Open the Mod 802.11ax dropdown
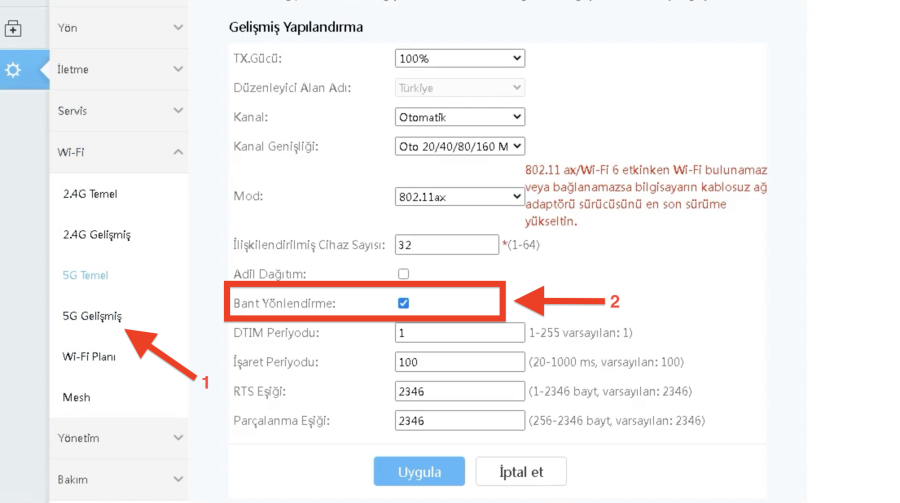This screenshot has height=503, width=900. [x=459, y=197]
